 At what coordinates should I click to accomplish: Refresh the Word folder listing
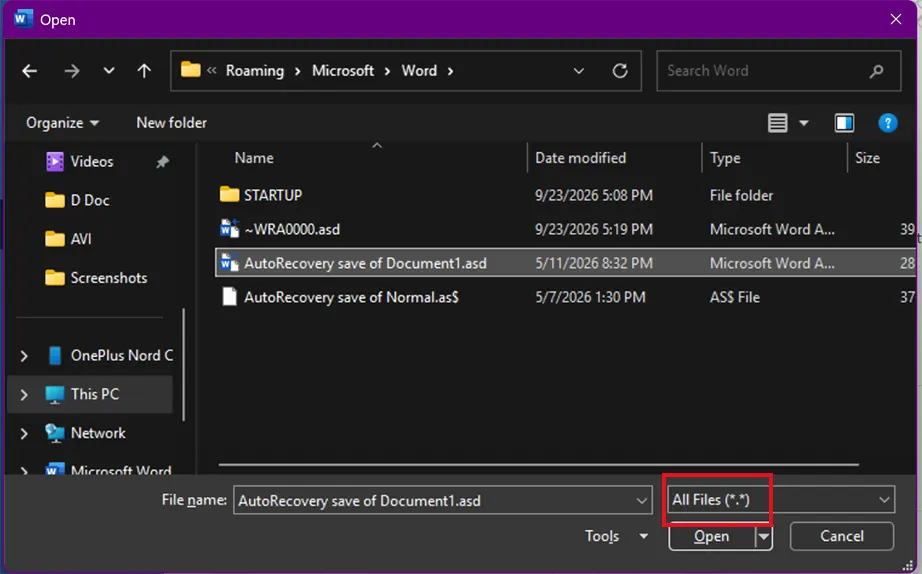coord(620,71)
